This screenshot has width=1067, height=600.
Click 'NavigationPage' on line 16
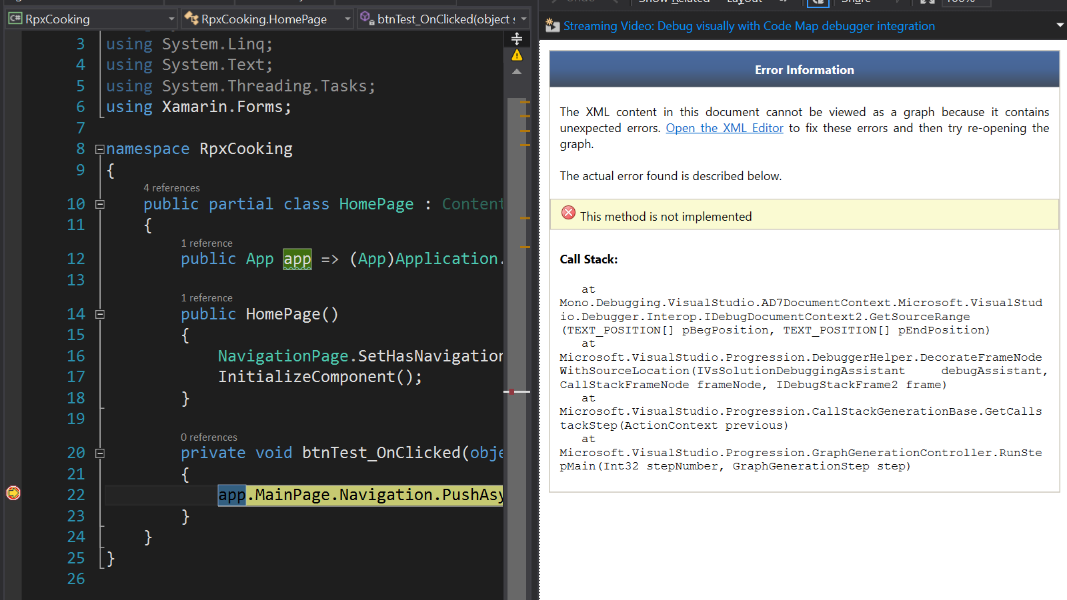click(x=283, y=356)
